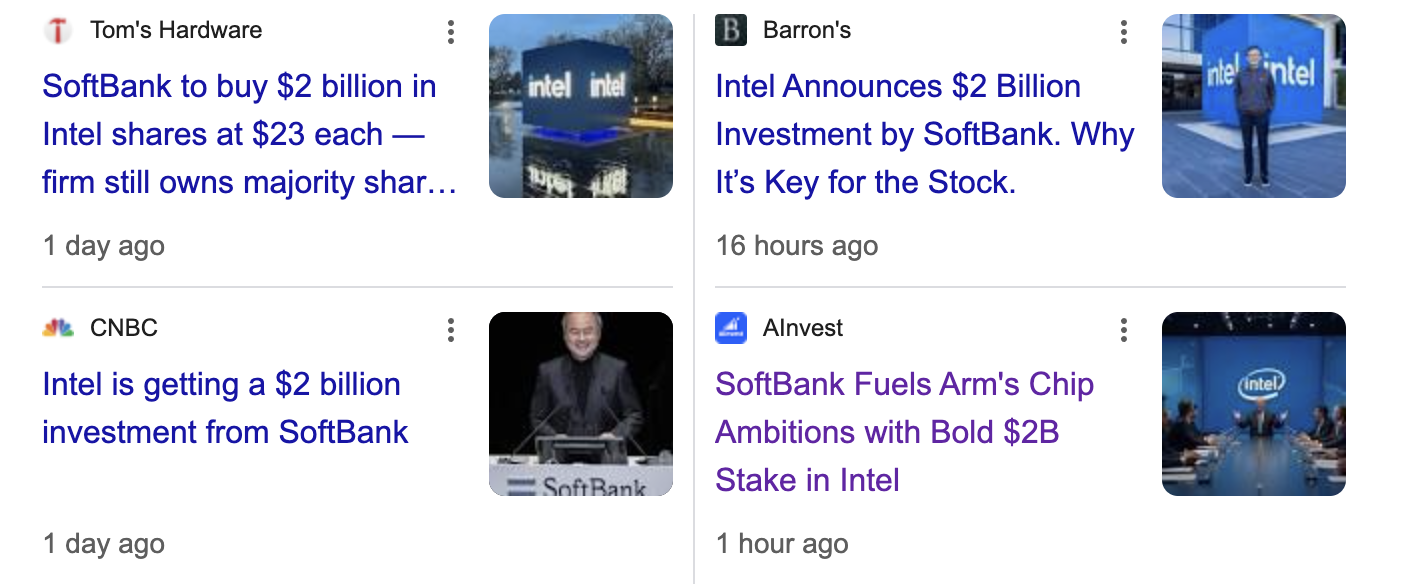Viewport: 1410px width, 584px height.
Task: Click the Tom's Hardware favicon icon
Action: pyautogui.click(x=58, y=31)
